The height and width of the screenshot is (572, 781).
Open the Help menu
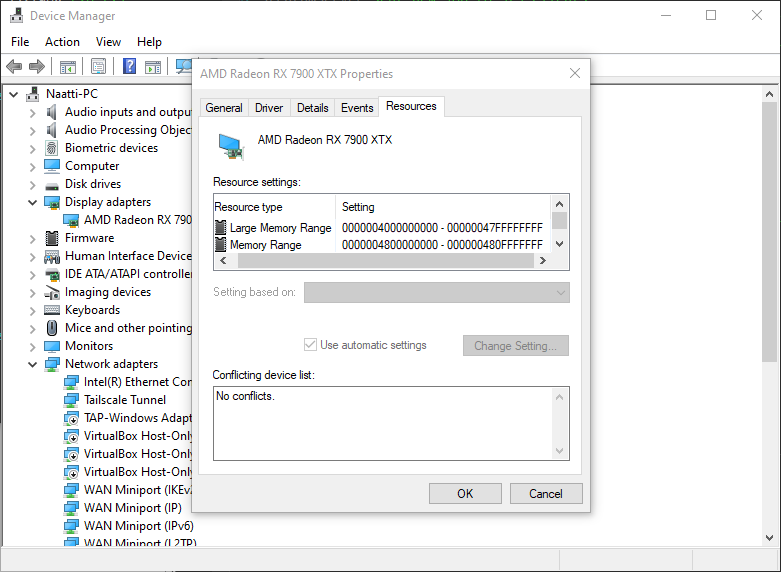tap(149, 42)
